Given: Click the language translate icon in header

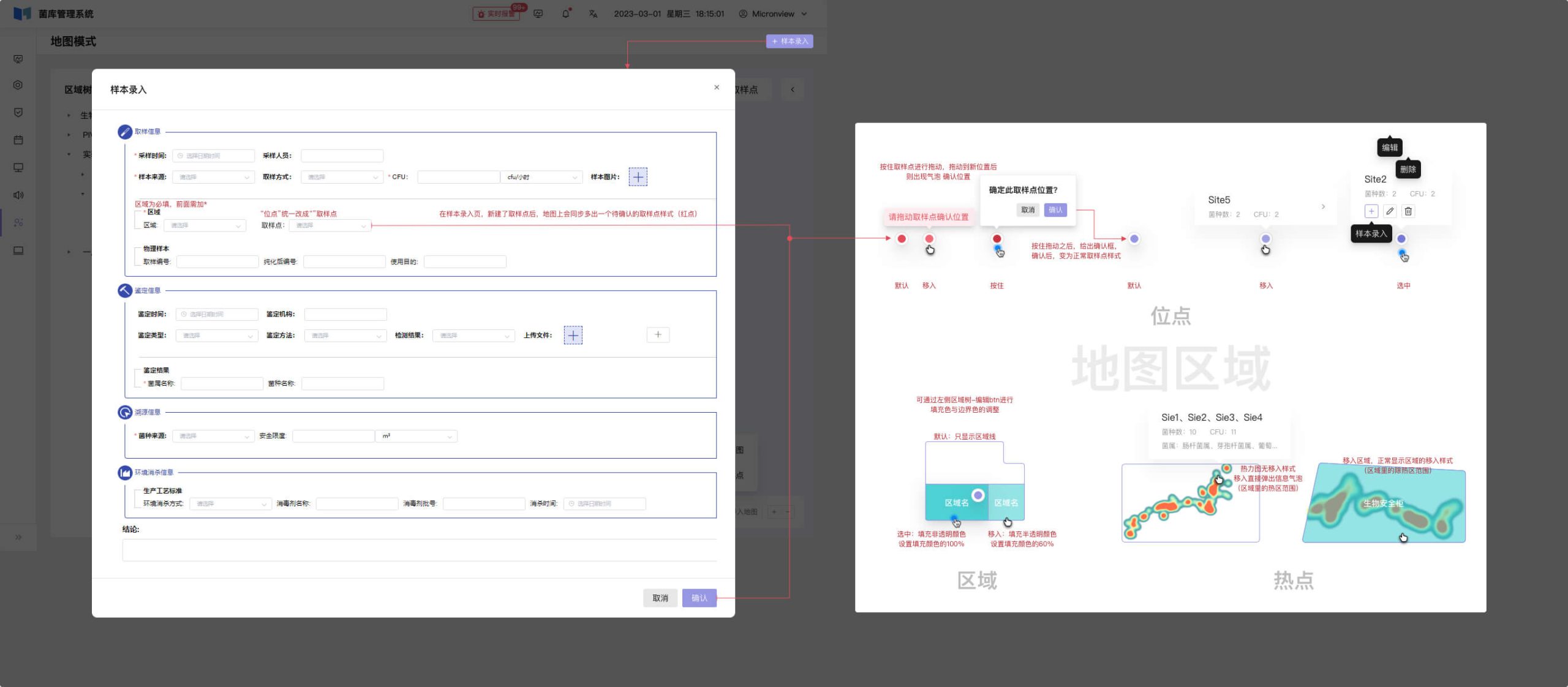Looking at the screenshot, I should pos(593,13).
